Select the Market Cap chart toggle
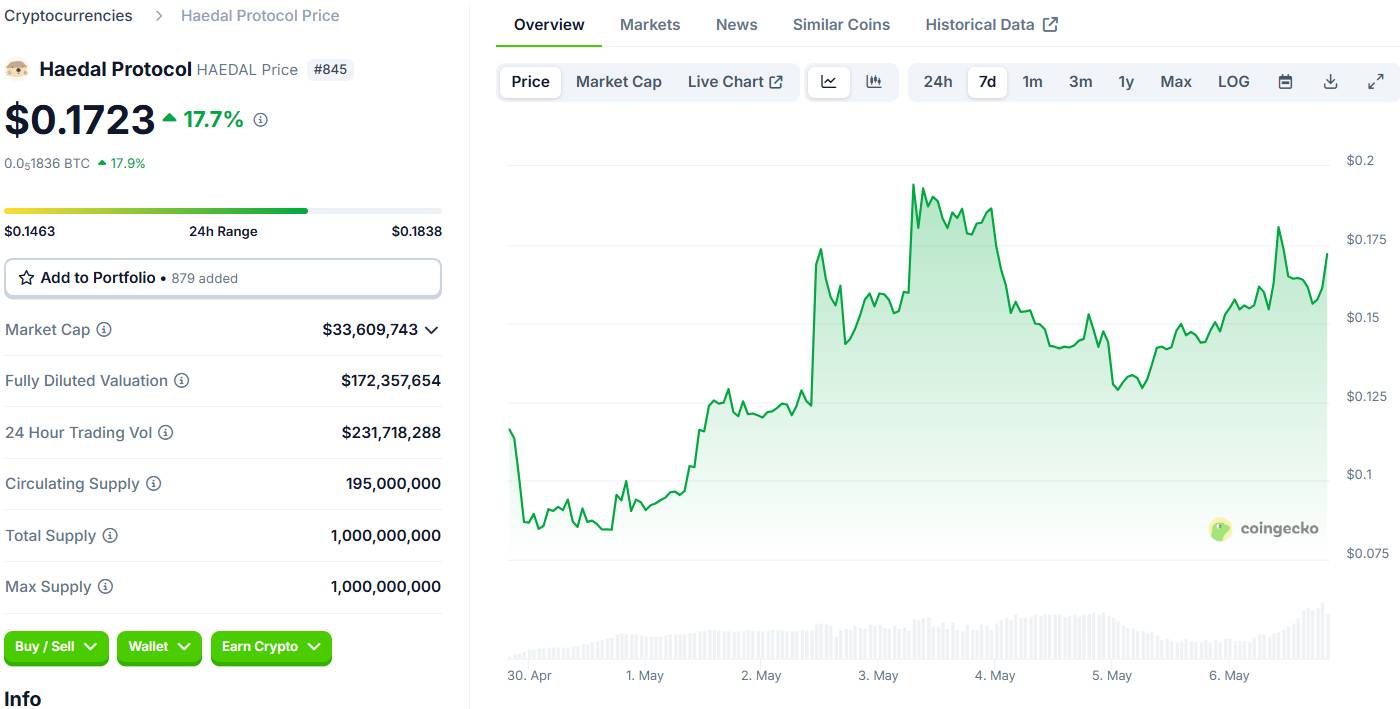The image size is (1400, 709). [619, 82]
